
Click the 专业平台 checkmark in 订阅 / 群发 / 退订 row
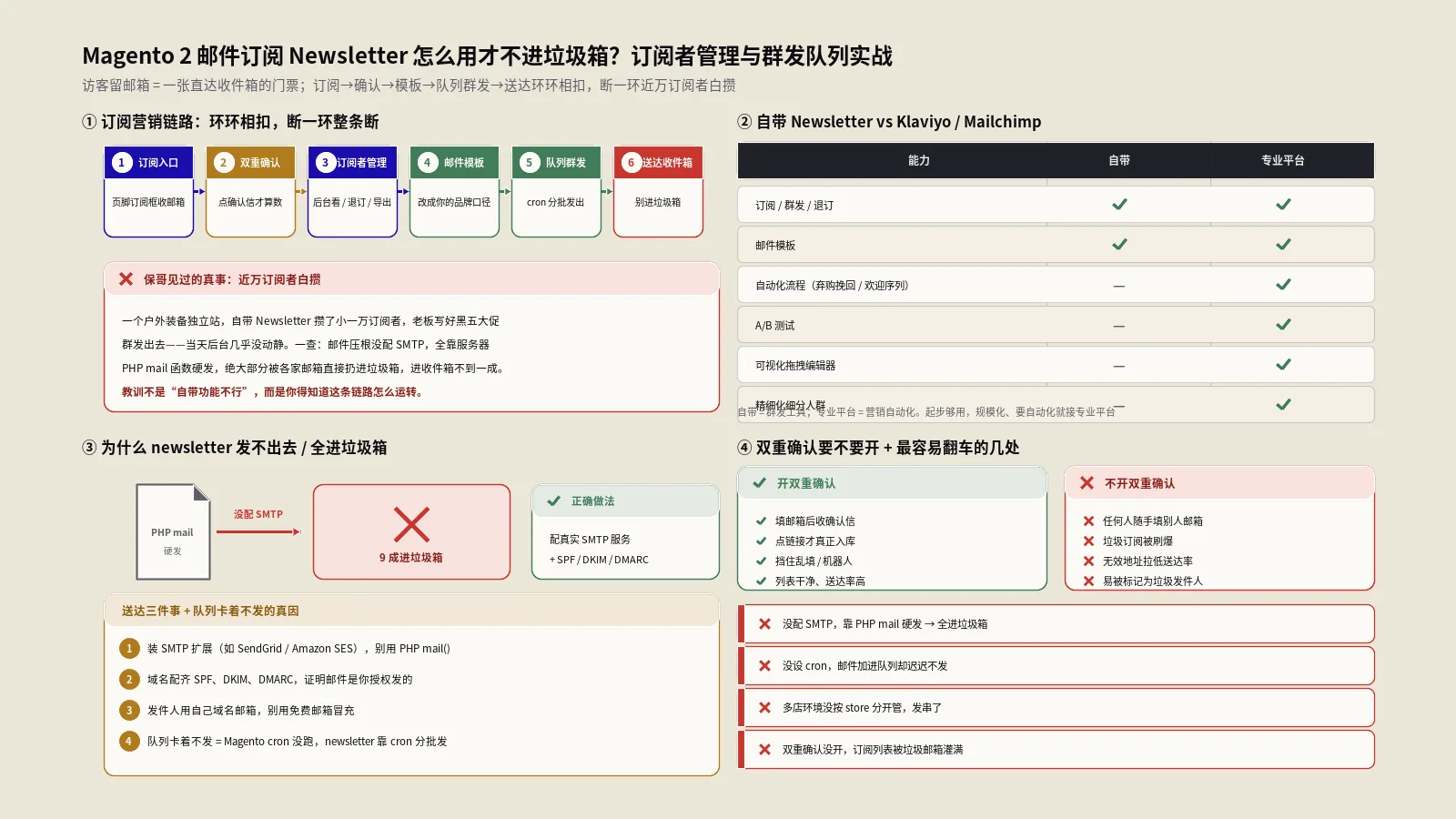[x=1283, y=205]
